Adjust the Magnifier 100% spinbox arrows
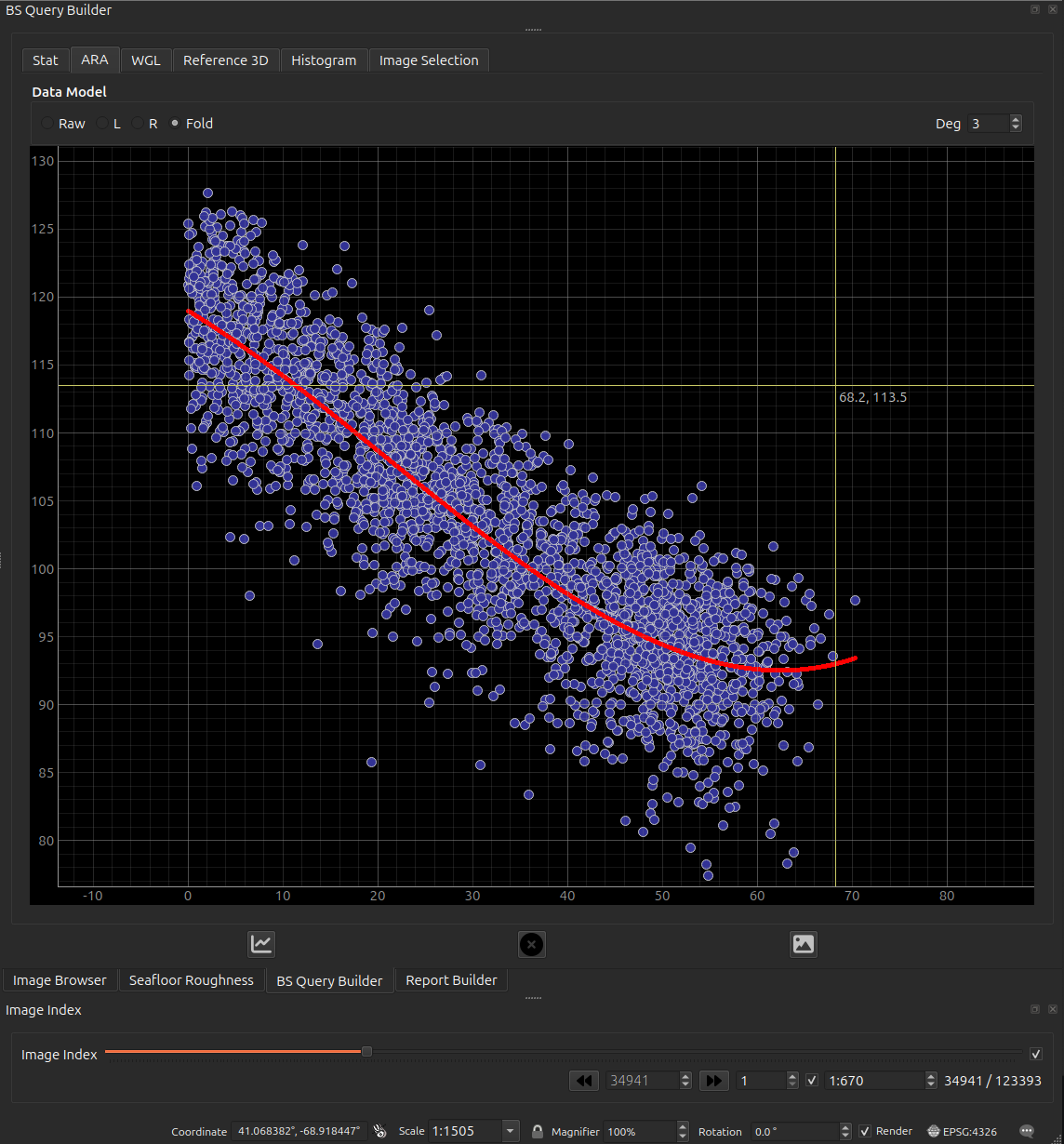Viewport: 1064px width, 1144px height. pyautogui.click(x=684, y=1131)
